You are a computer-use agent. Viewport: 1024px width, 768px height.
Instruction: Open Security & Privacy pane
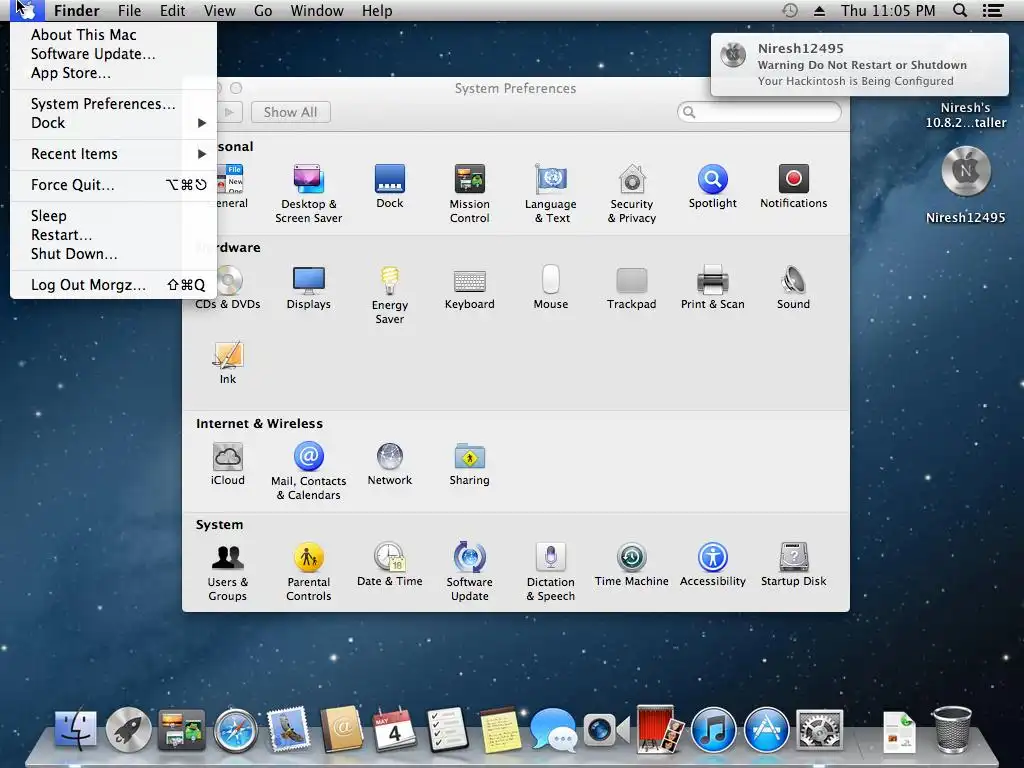[x=632, y=193]
